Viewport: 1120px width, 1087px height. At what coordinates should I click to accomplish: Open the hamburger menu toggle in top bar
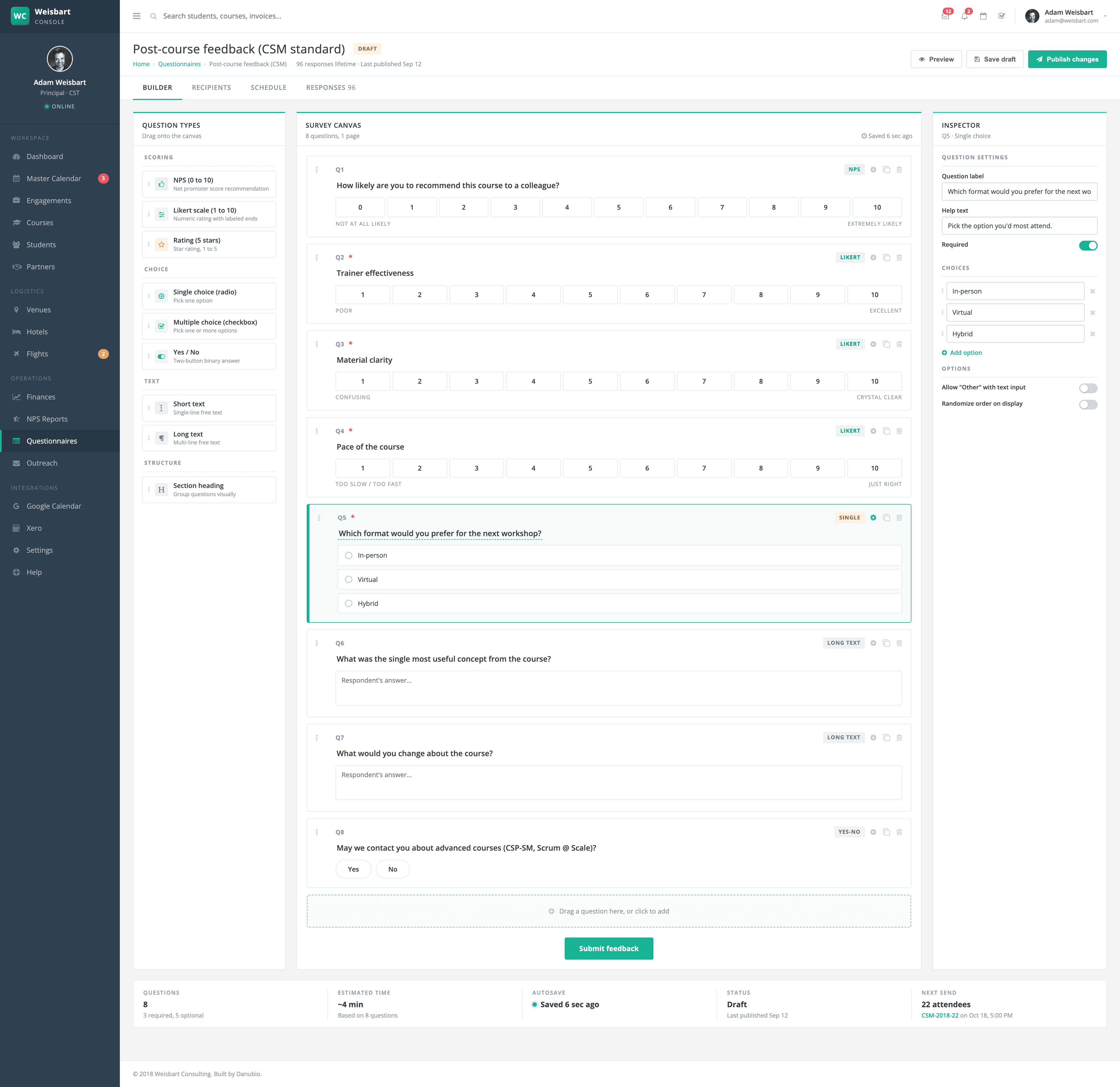coord(136,16)
